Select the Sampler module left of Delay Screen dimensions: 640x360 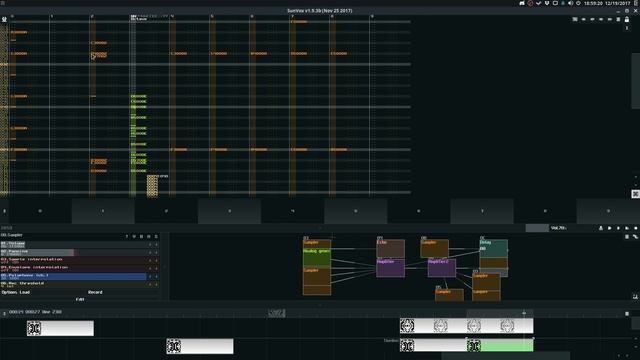coord(434,249)
